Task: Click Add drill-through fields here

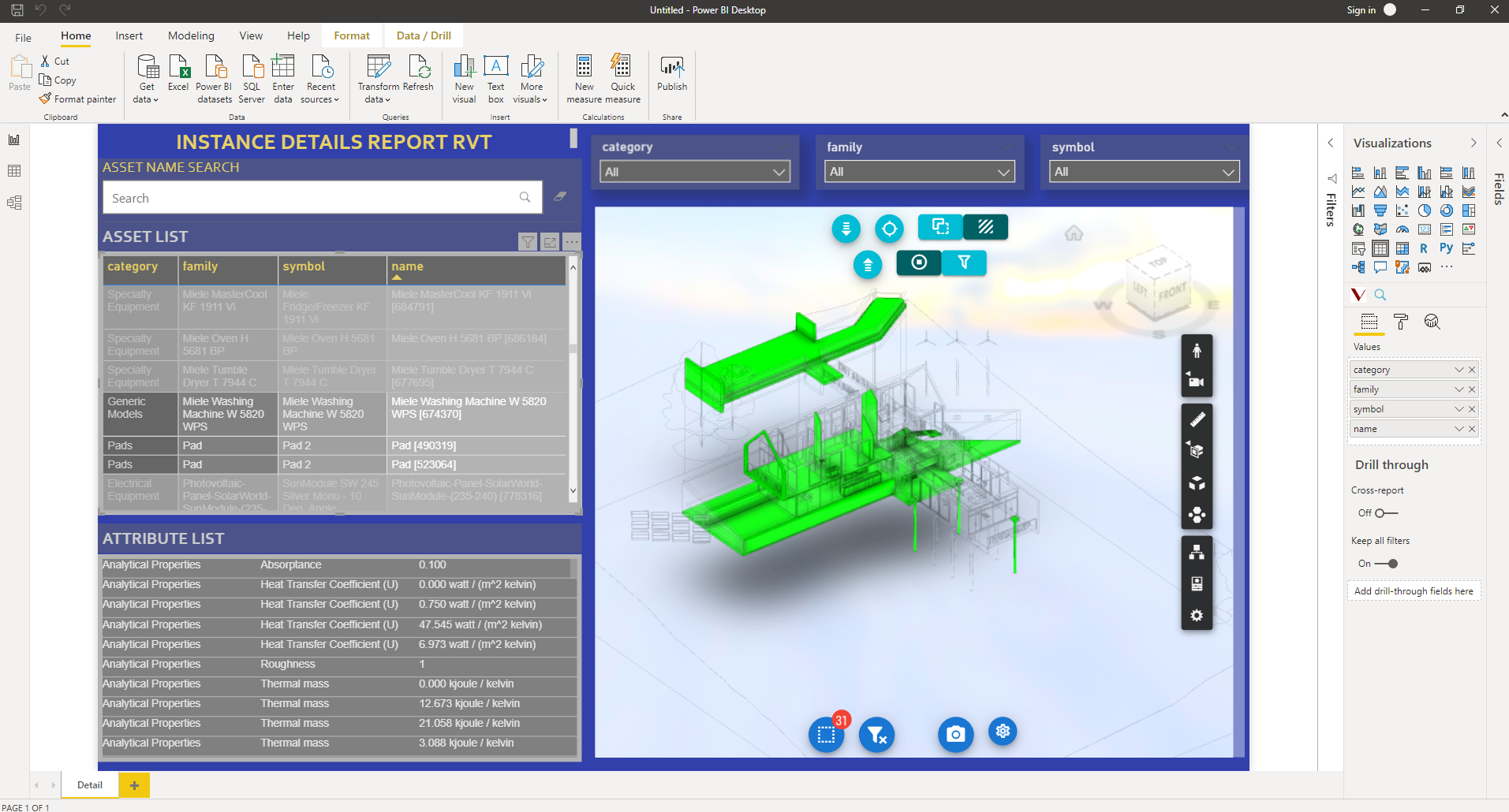Action: point(1414,590)
